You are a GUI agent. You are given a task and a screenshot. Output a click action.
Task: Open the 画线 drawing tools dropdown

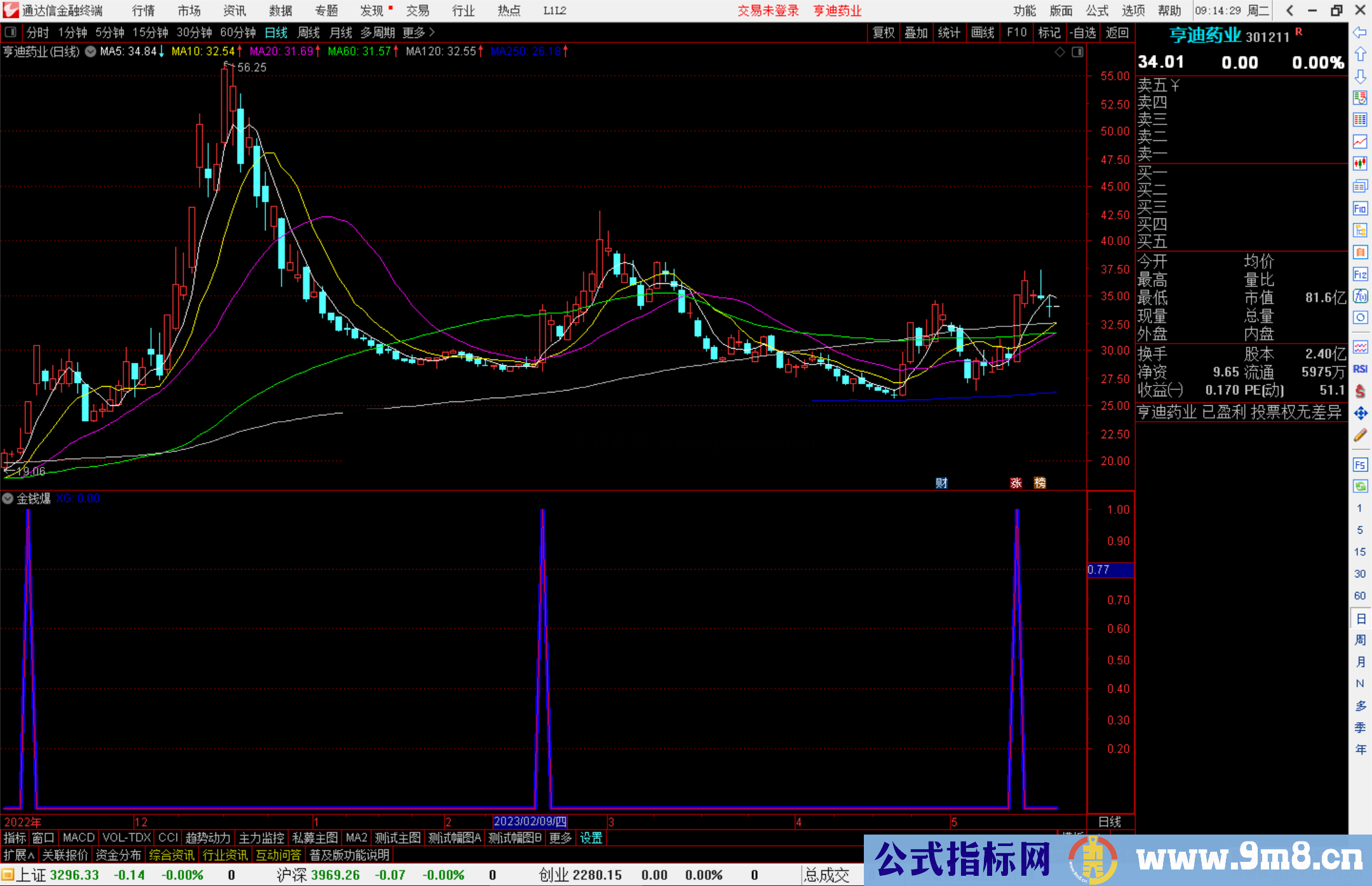tap(983, 32)
